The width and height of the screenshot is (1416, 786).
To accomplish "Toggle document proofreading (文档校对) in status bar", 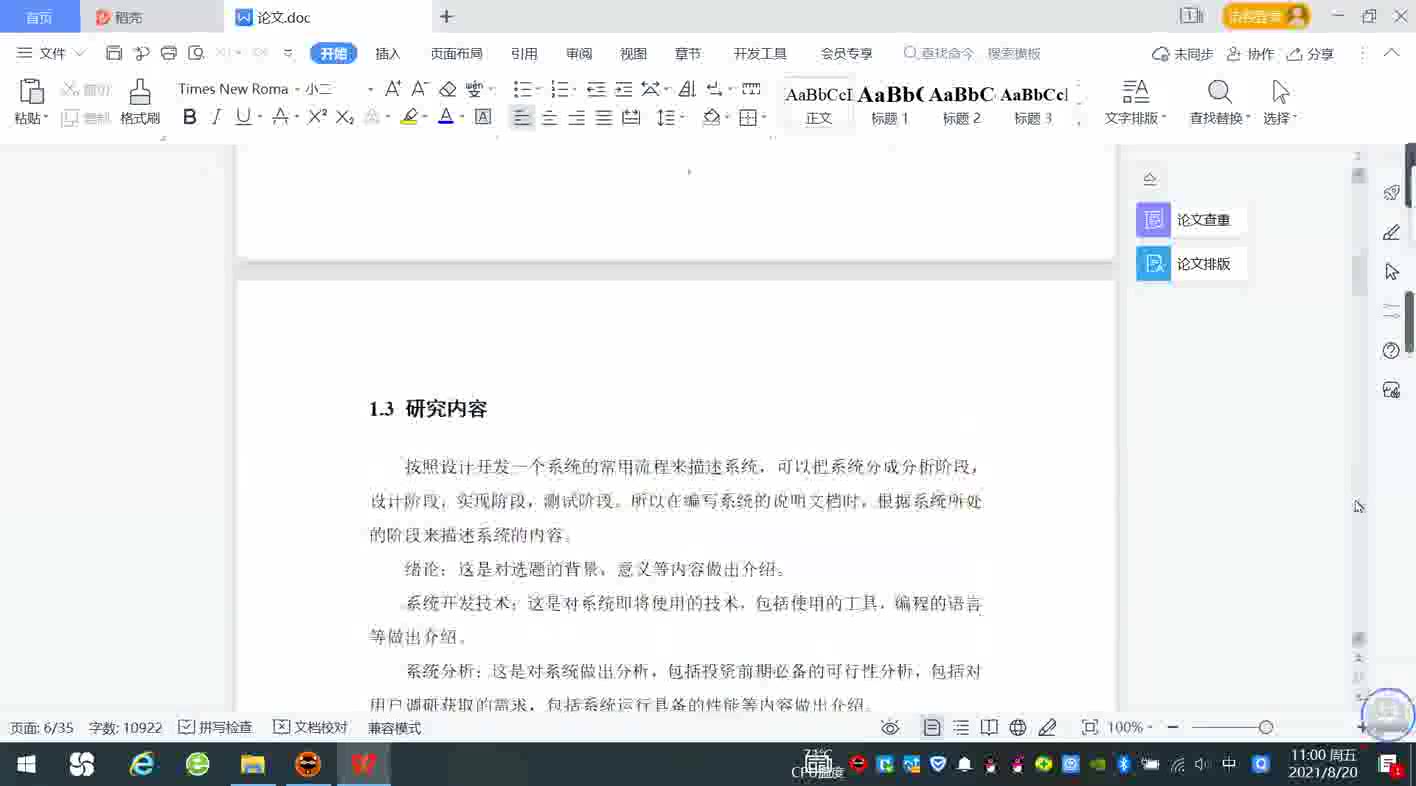I will (x=310, y=727).
